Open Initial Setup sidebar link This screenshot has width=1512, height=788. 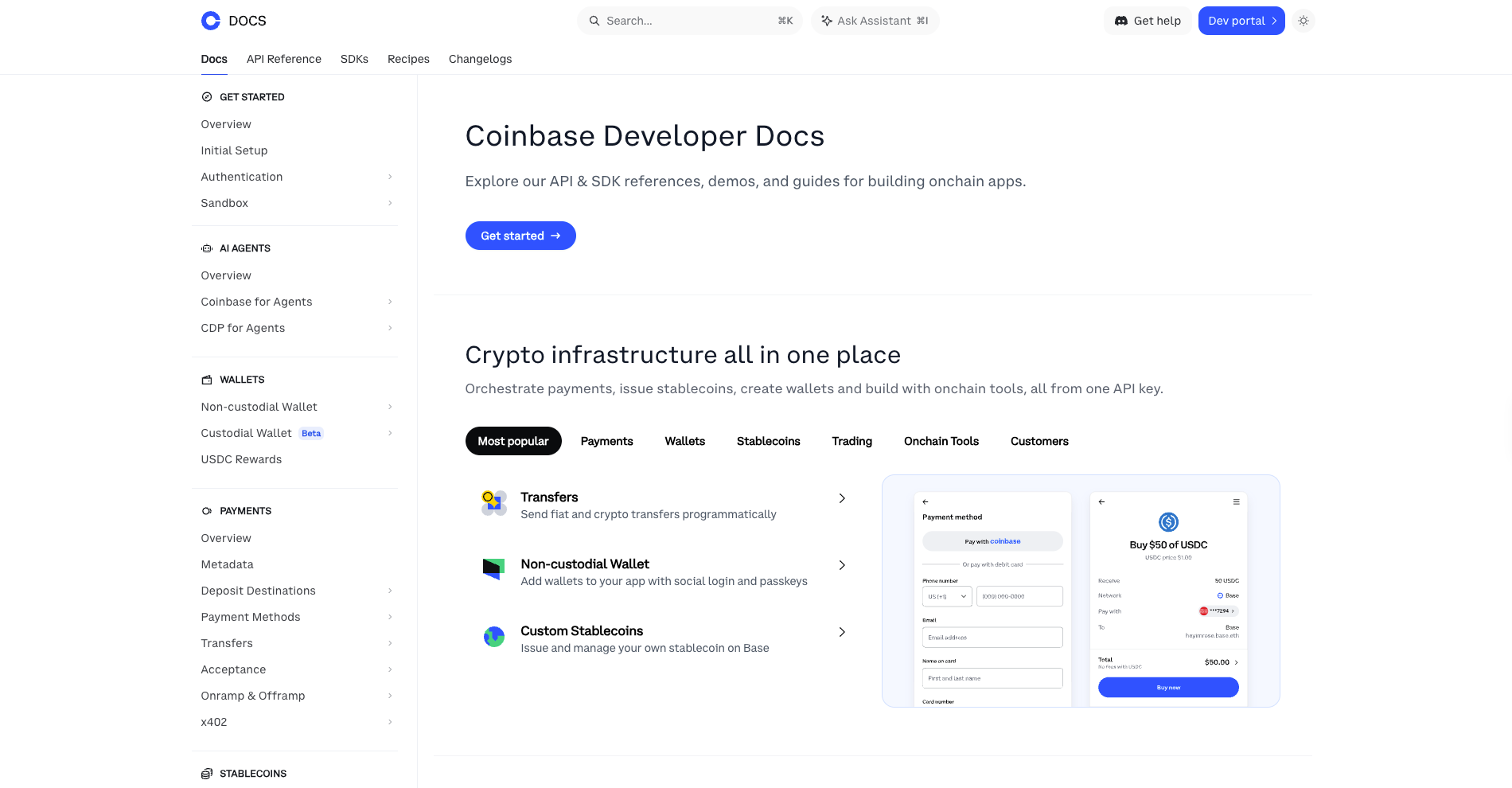coord(234,150)
